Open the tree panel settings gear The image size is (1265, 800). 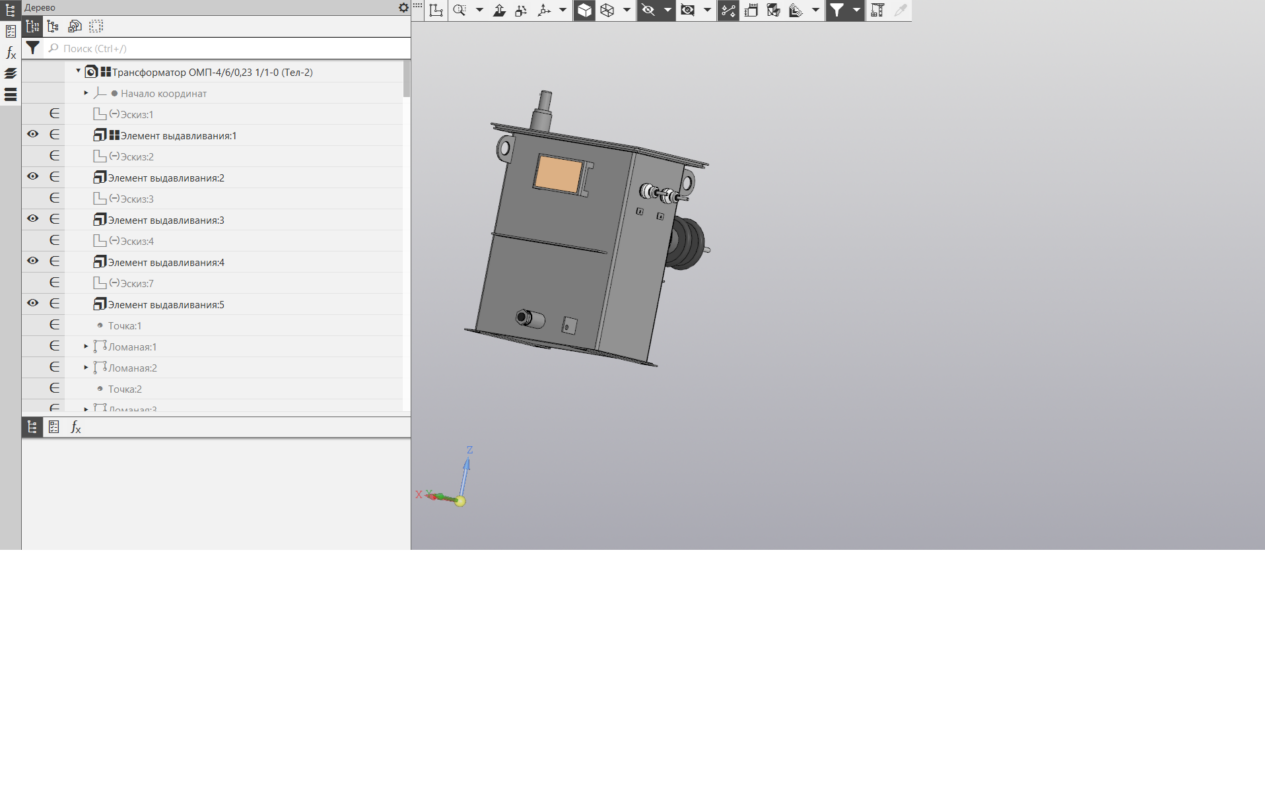(404, 7)
